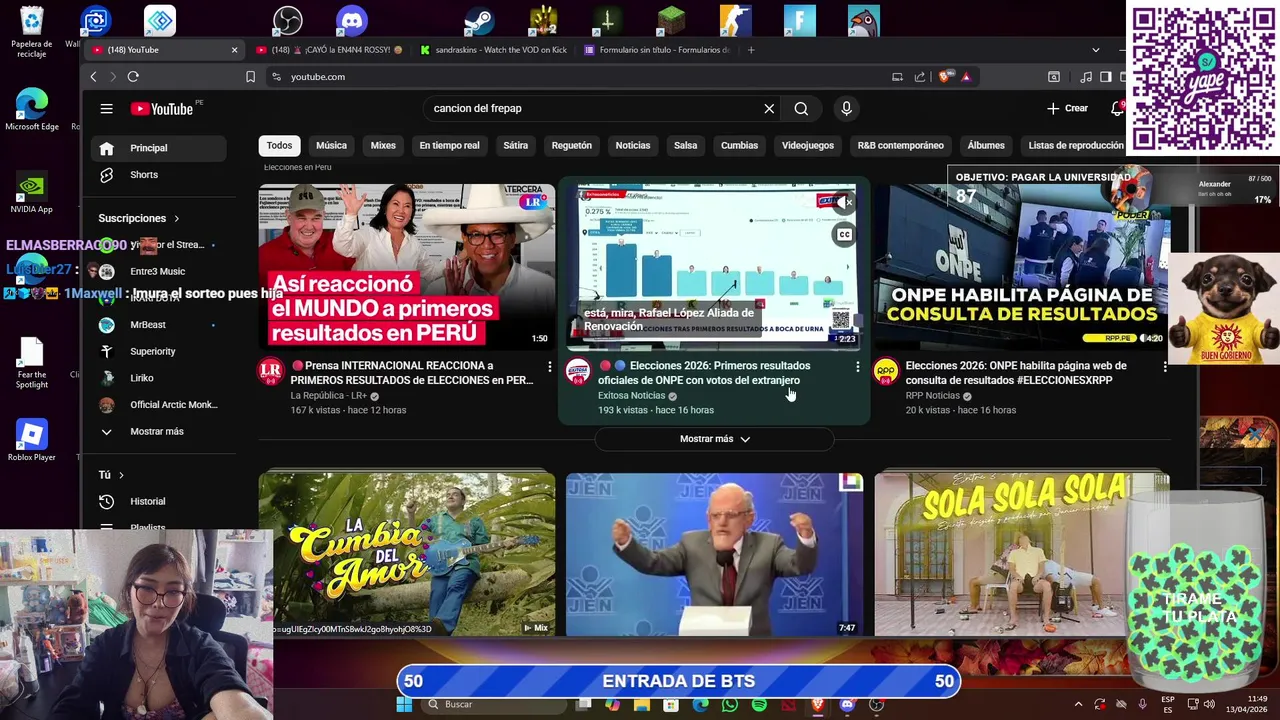This screenshot has width=1280, height=720.
Task: Expand Suscripciones section chevron
Action: 177,218
